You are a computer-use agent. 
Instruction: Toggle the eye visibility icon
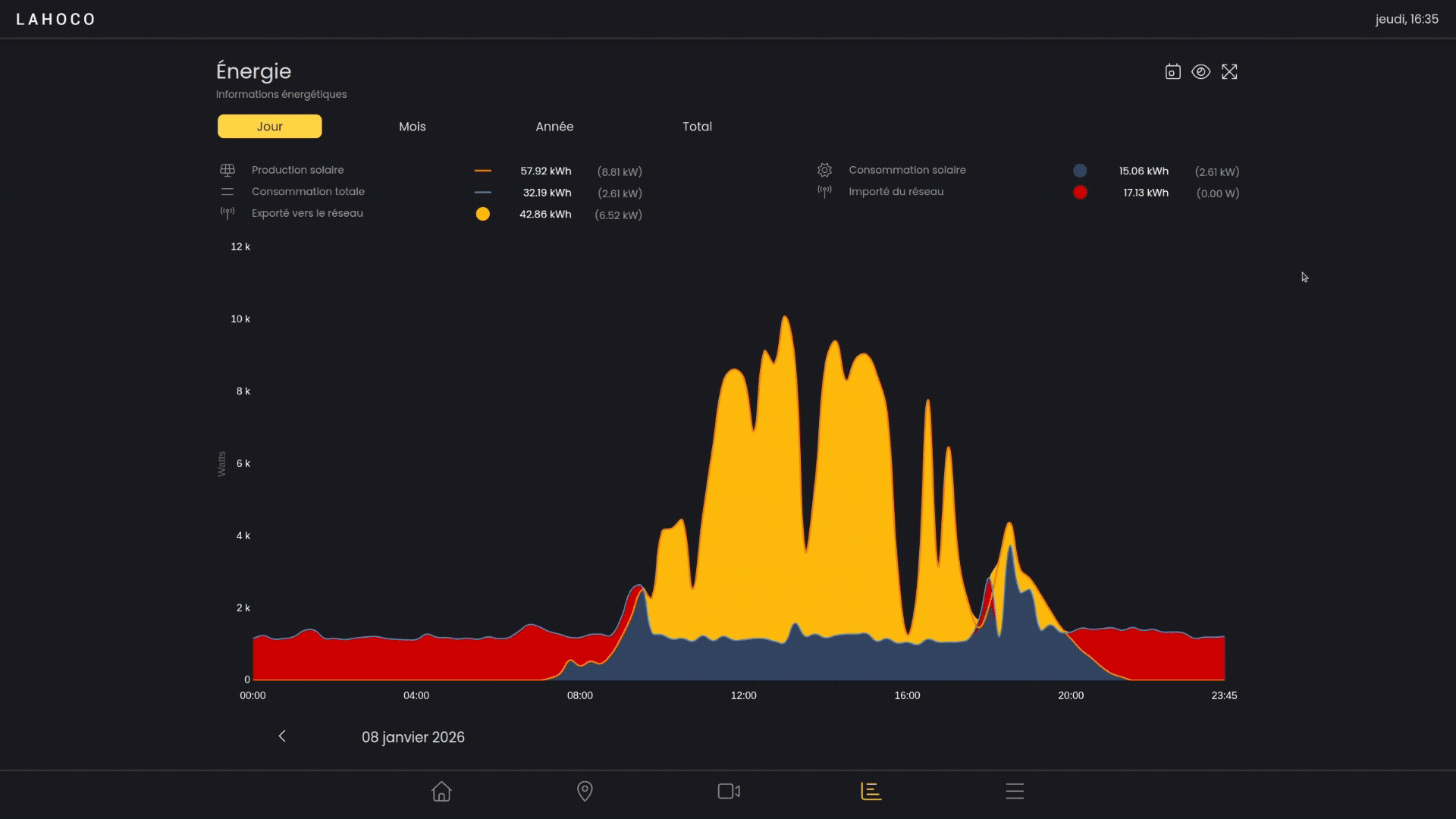click(x=1200, y=72)
